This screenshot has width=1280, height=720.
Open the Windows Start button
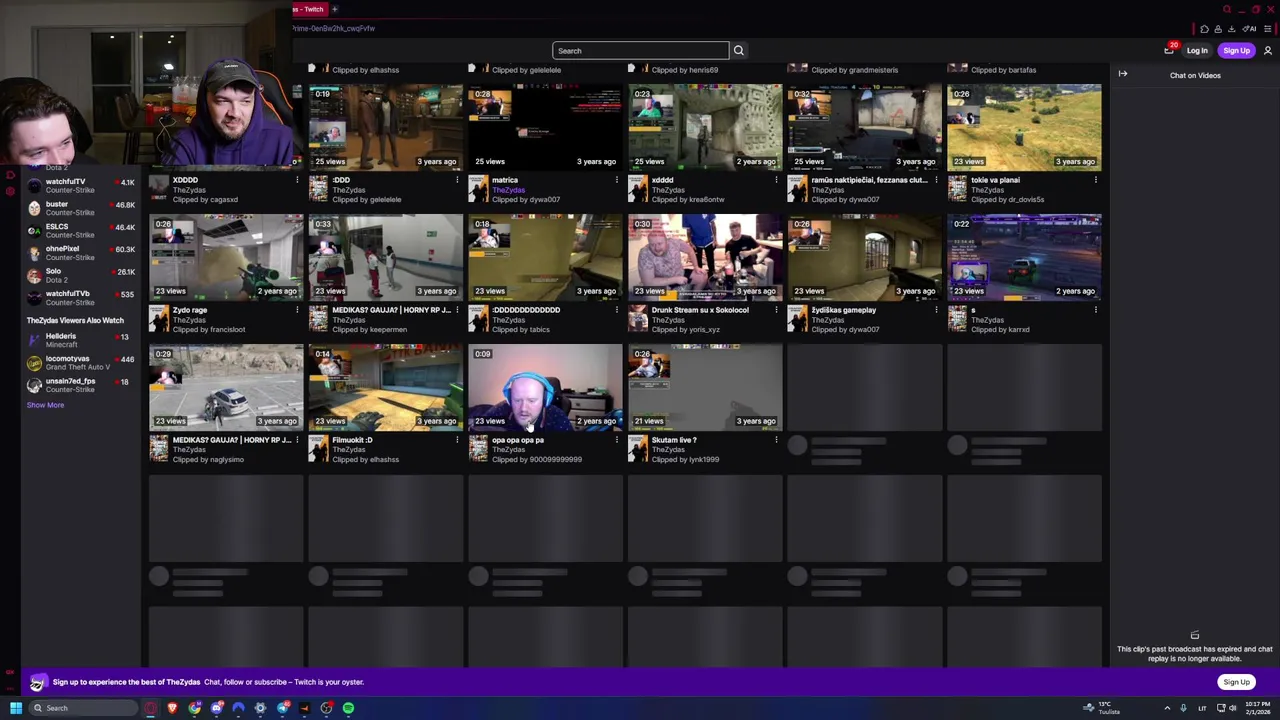point(16,708)
